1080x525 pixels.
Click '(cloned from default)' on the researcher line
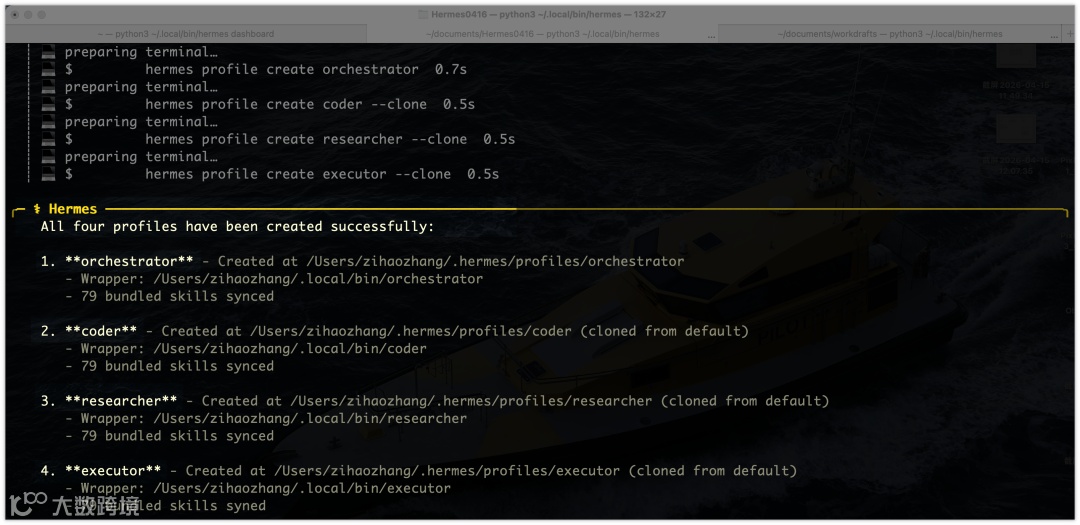click(745, 400)
